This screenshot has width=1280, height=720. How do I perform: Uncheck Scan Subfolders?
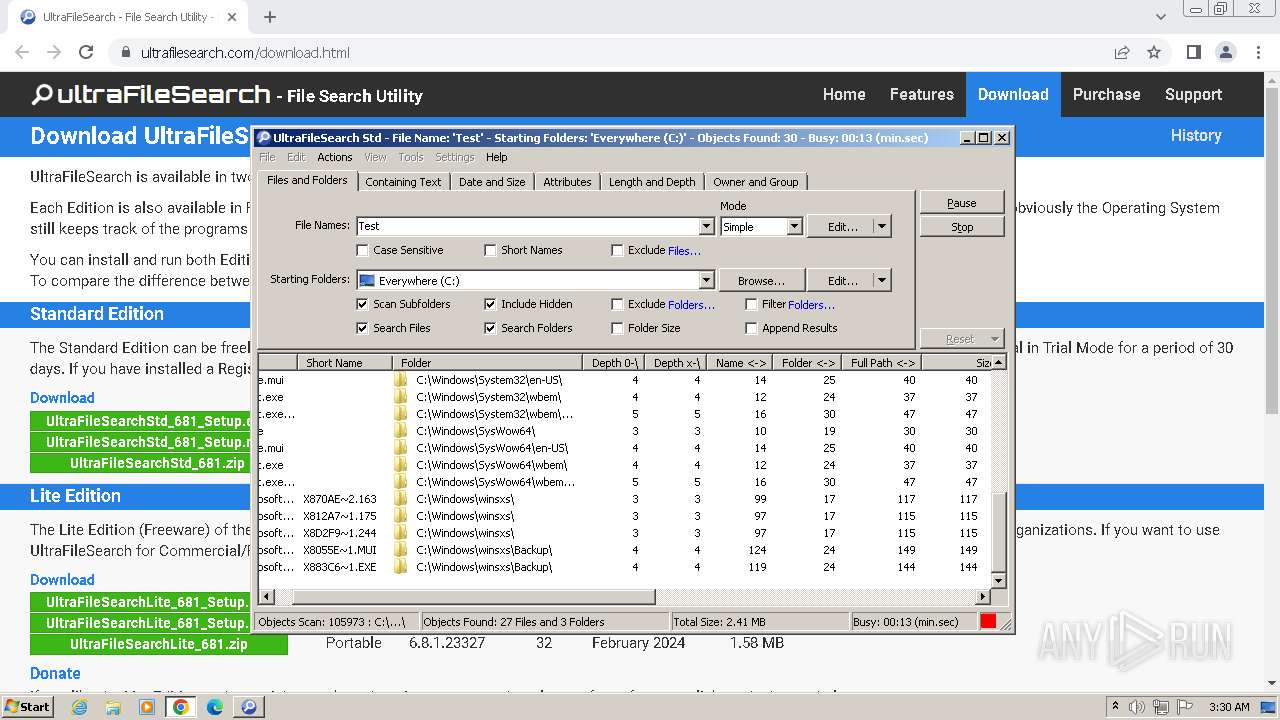pyautogui.click(x=363, y=304)
